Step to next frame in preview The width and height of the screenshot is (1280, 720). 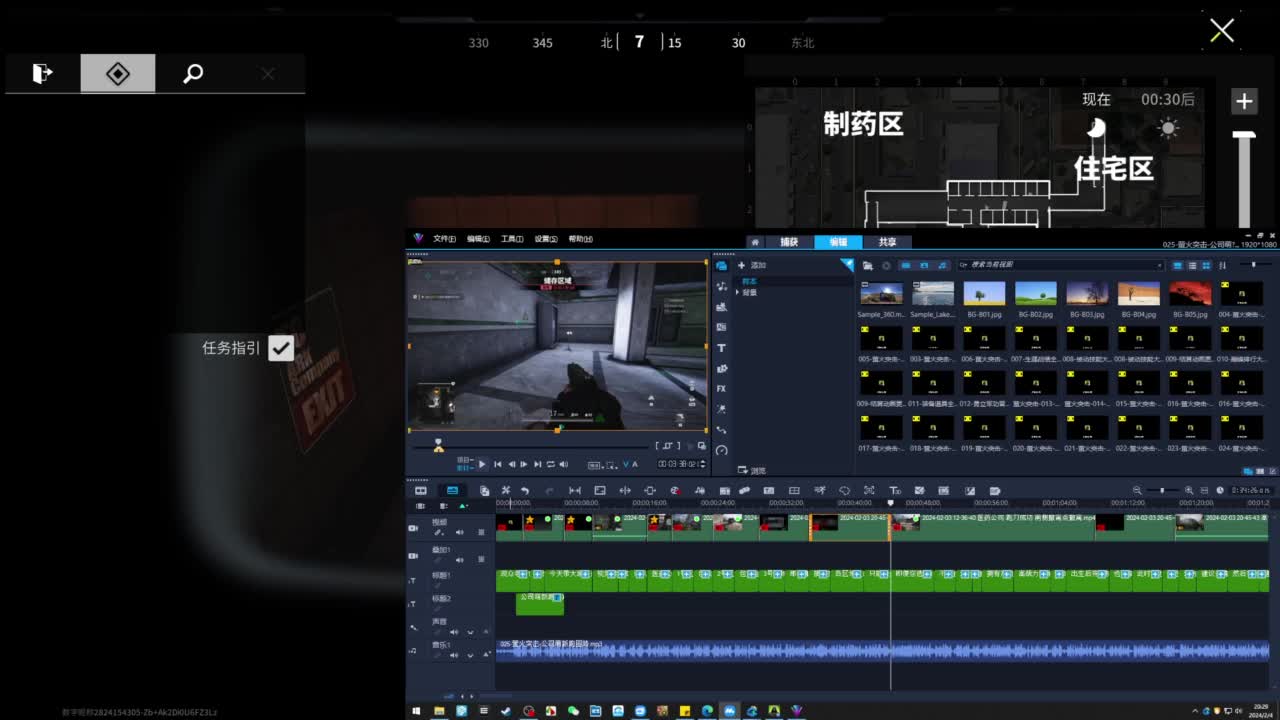coord(524,464)
